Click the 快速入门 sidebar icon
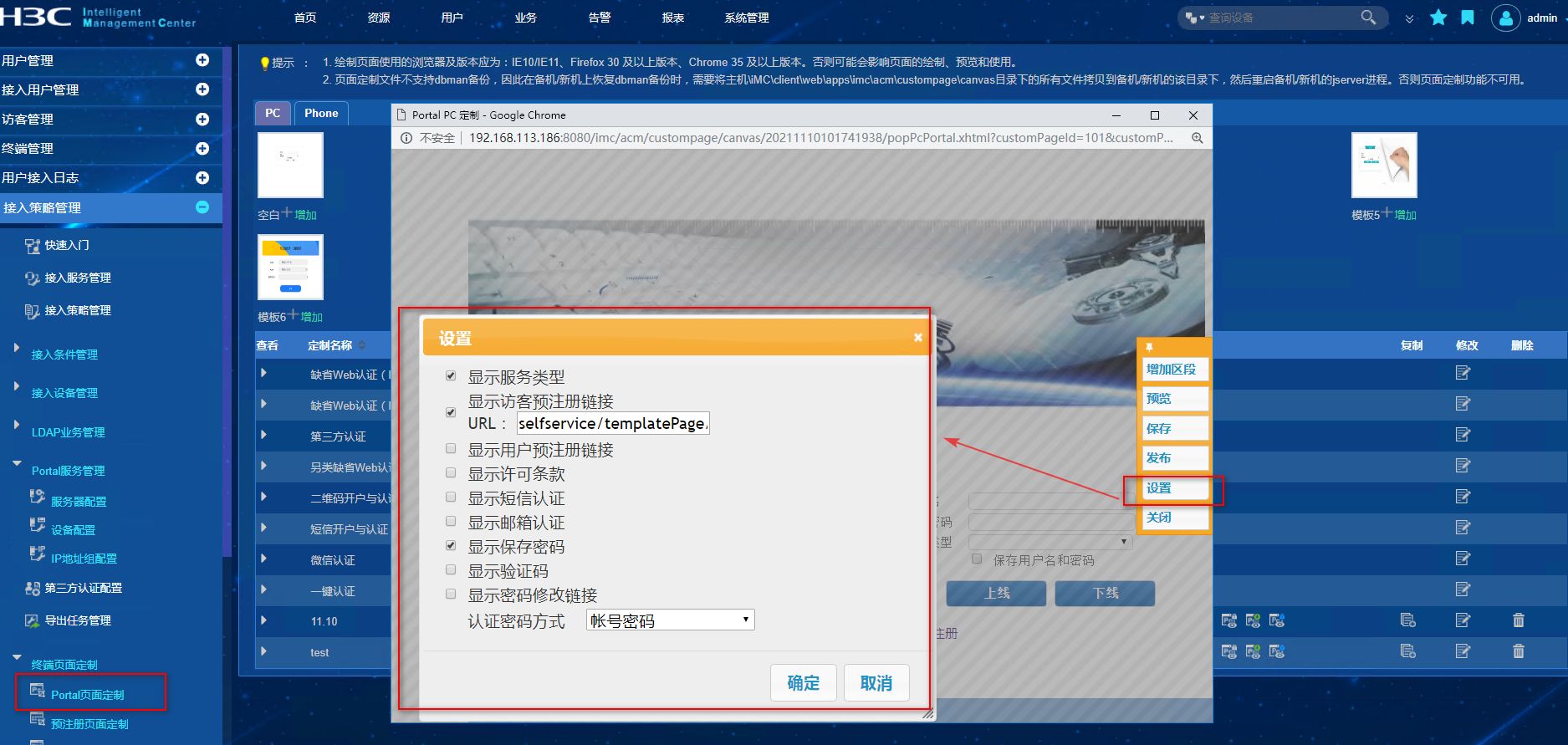The width and height of the screenshot is (1568, 745). coord(33,246)
